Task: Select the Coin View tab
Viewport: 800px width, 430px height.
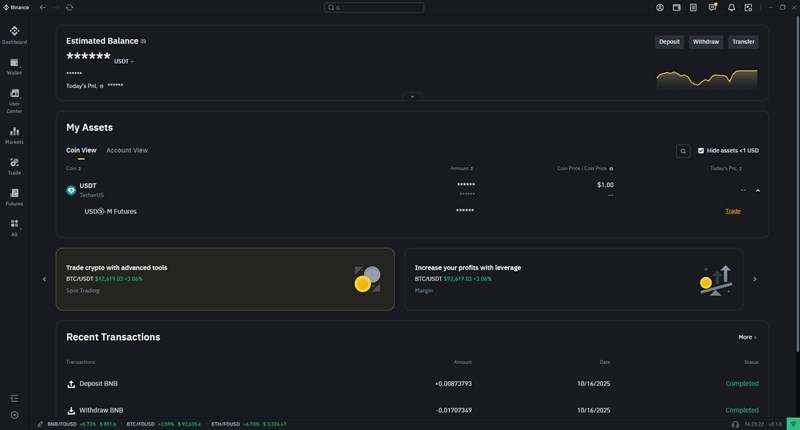Action: tap(81, 150)
